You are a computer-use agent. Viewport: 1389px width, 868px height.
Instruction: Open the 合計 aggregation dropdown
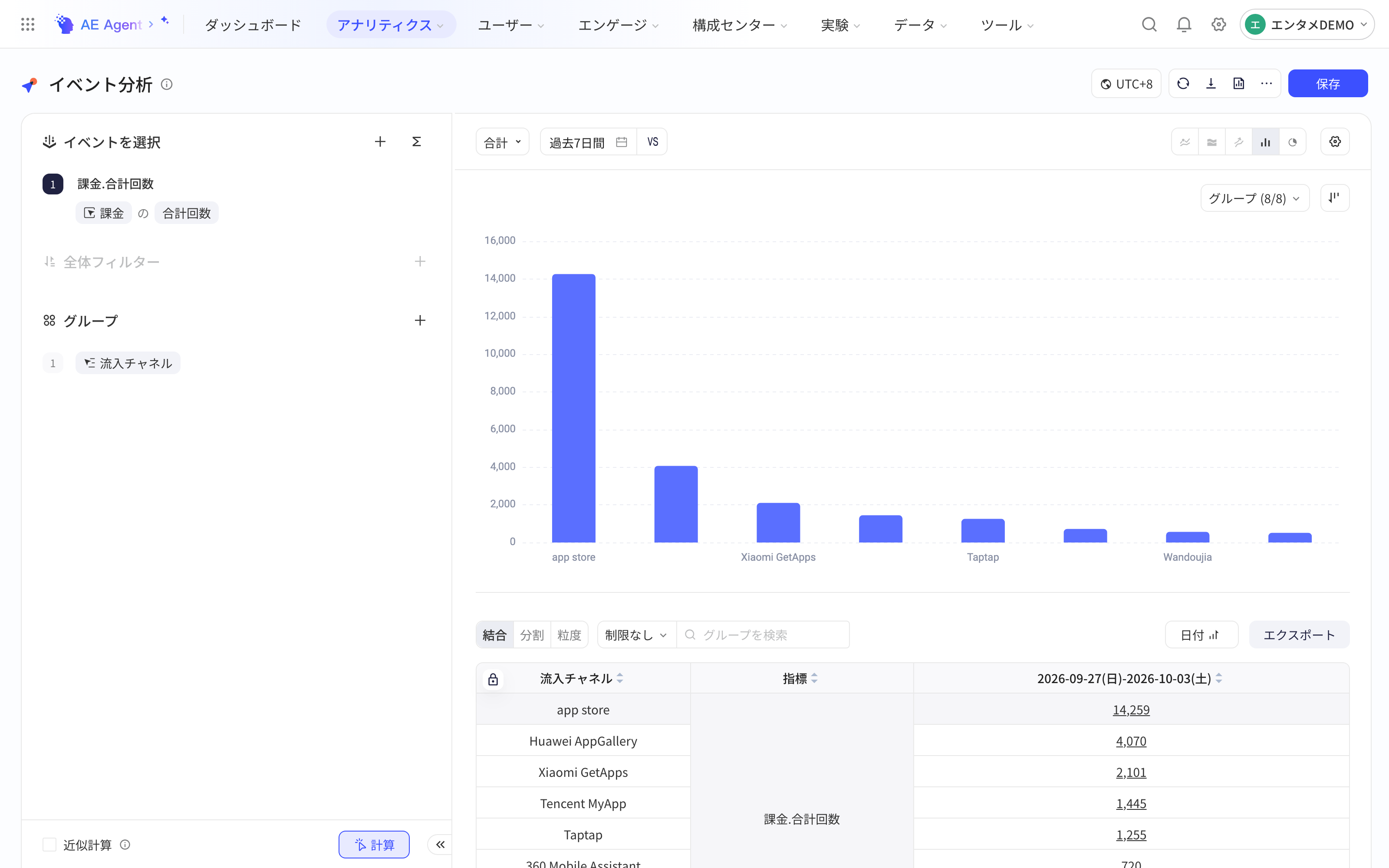(502, 142)
